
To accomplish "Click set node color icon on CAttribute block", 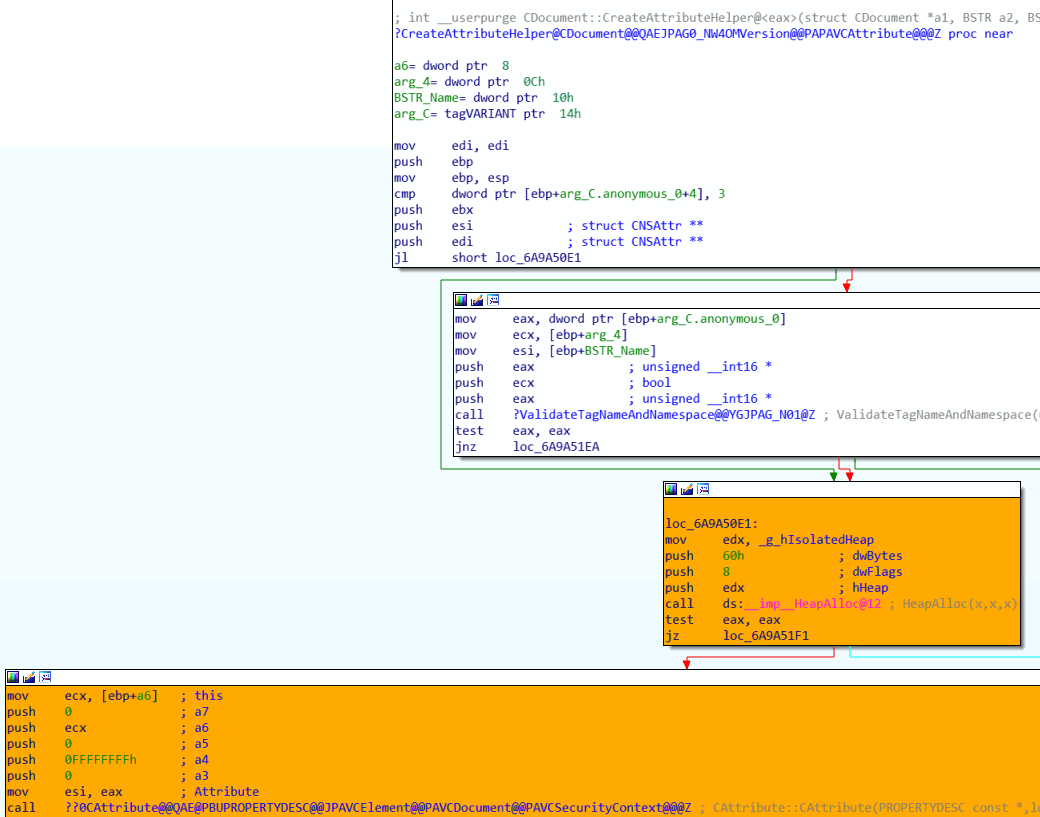I will 13,677.
